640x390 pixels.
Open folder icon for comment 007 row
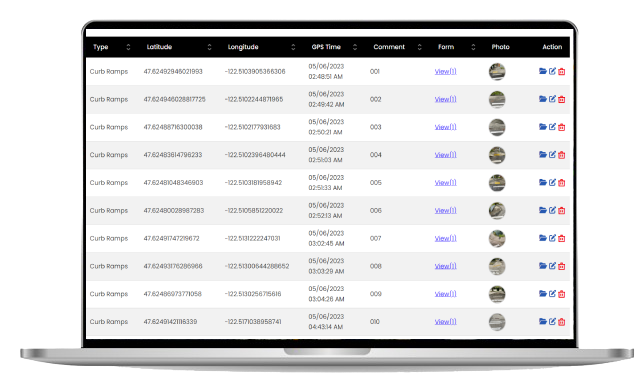(x=542, y=238)
